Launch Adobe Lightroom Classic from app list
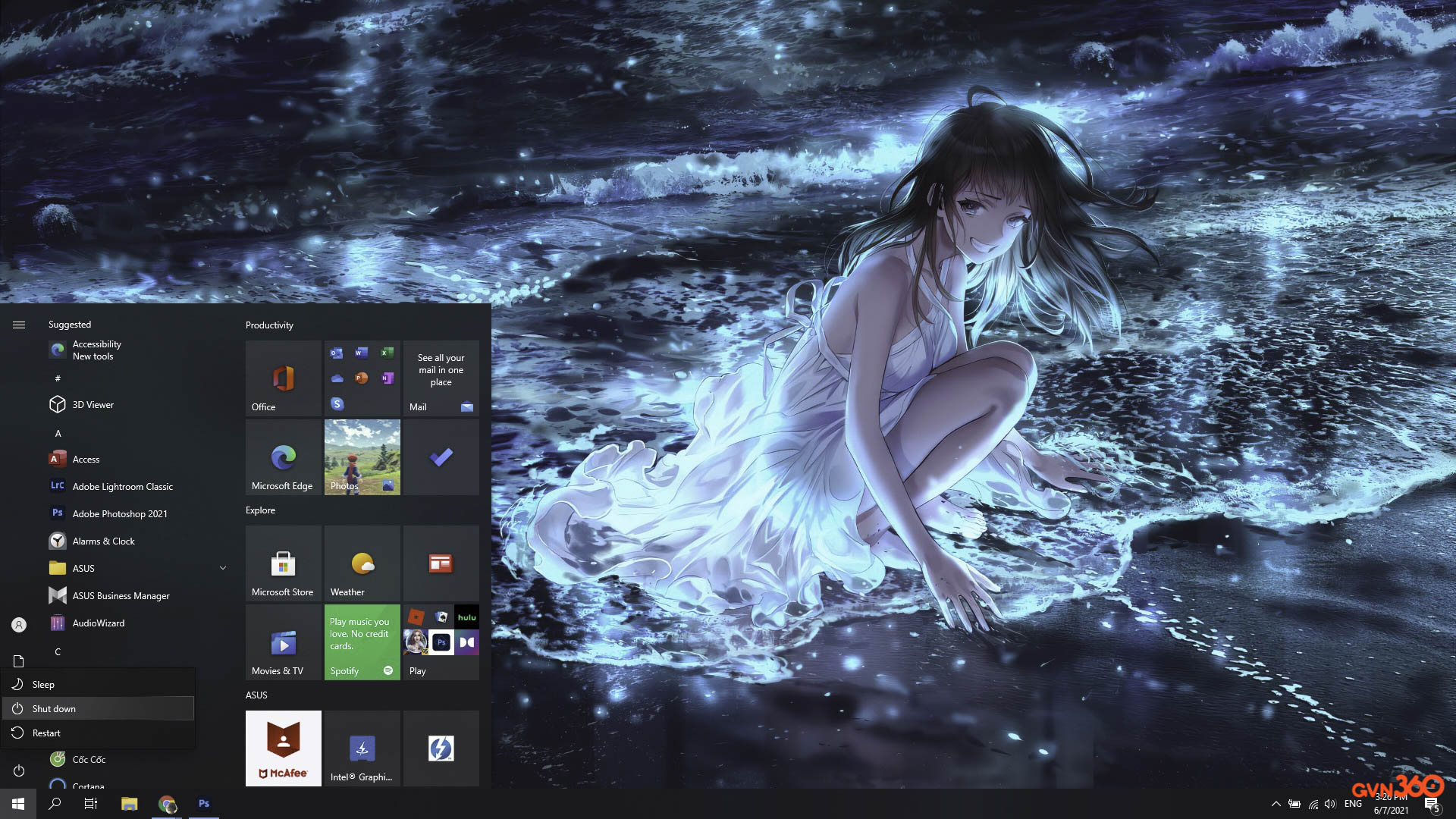The height and width of the screenshot is (819, 1456). 137,487
